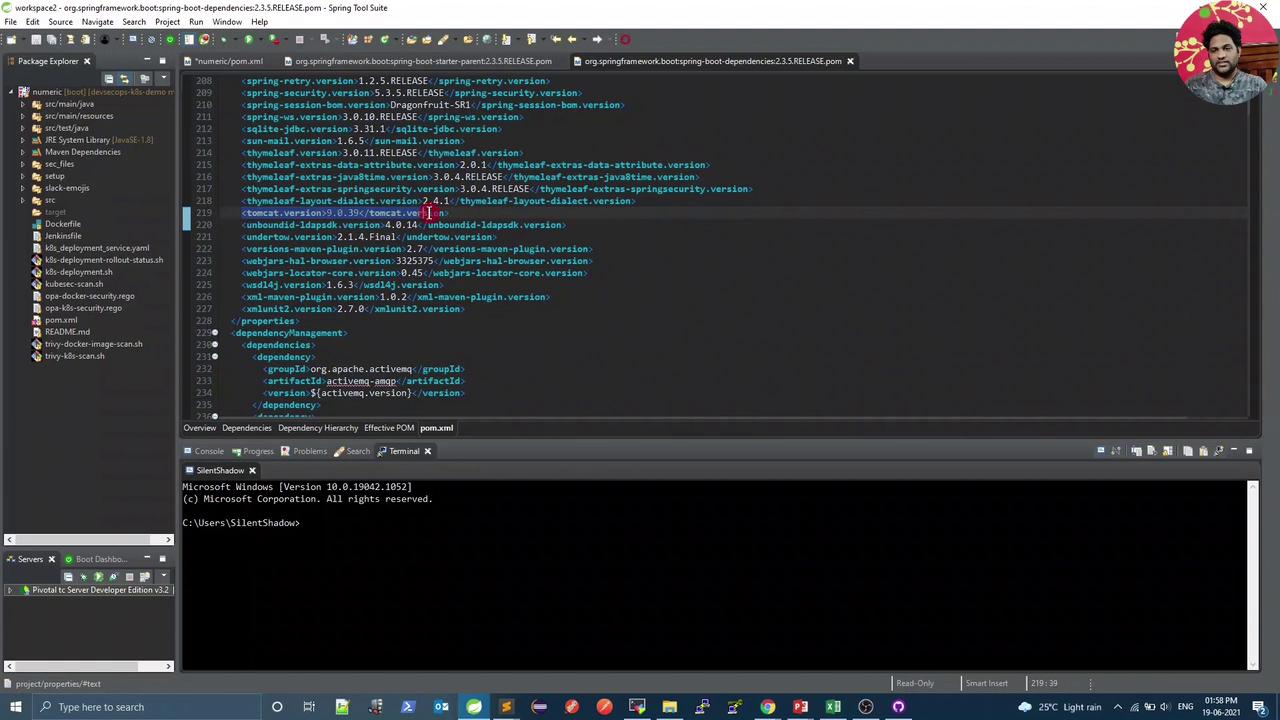
Task: Close the spring-boot-dependencies pom editor tab
Action: point(850,61)
